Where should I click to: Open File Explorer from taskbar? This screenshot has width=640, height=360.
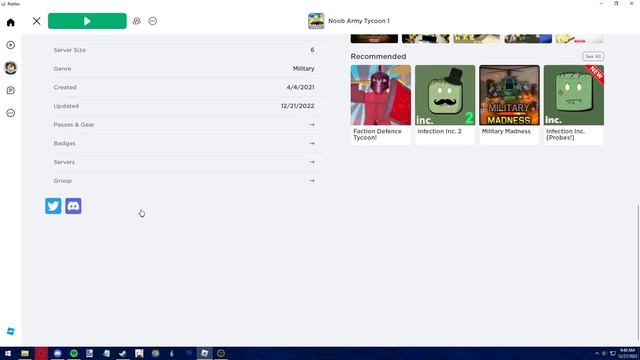(25, 353)
